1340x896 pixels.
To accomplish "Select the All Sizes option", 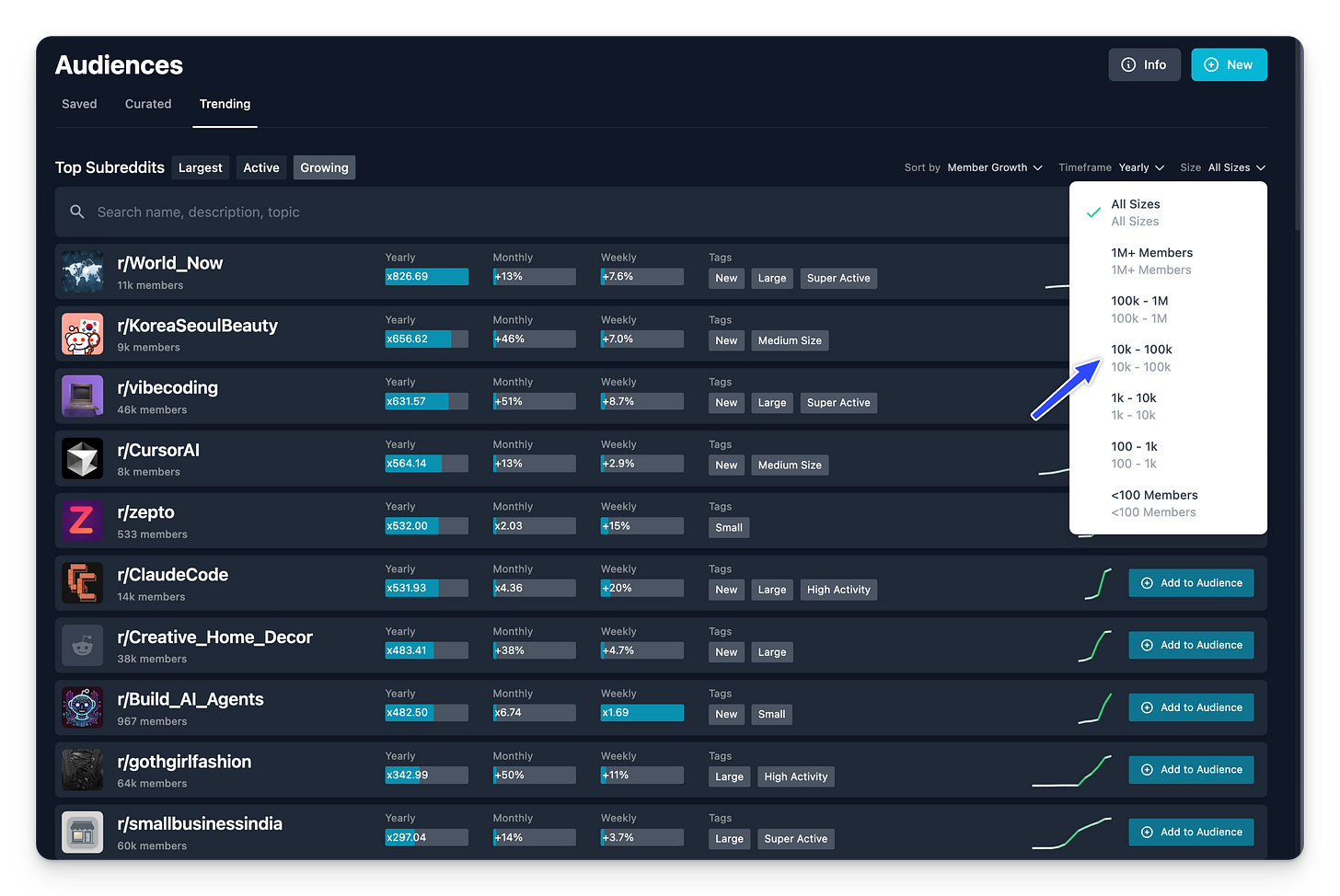I will pyautogui.click(x=1168, y=213).
